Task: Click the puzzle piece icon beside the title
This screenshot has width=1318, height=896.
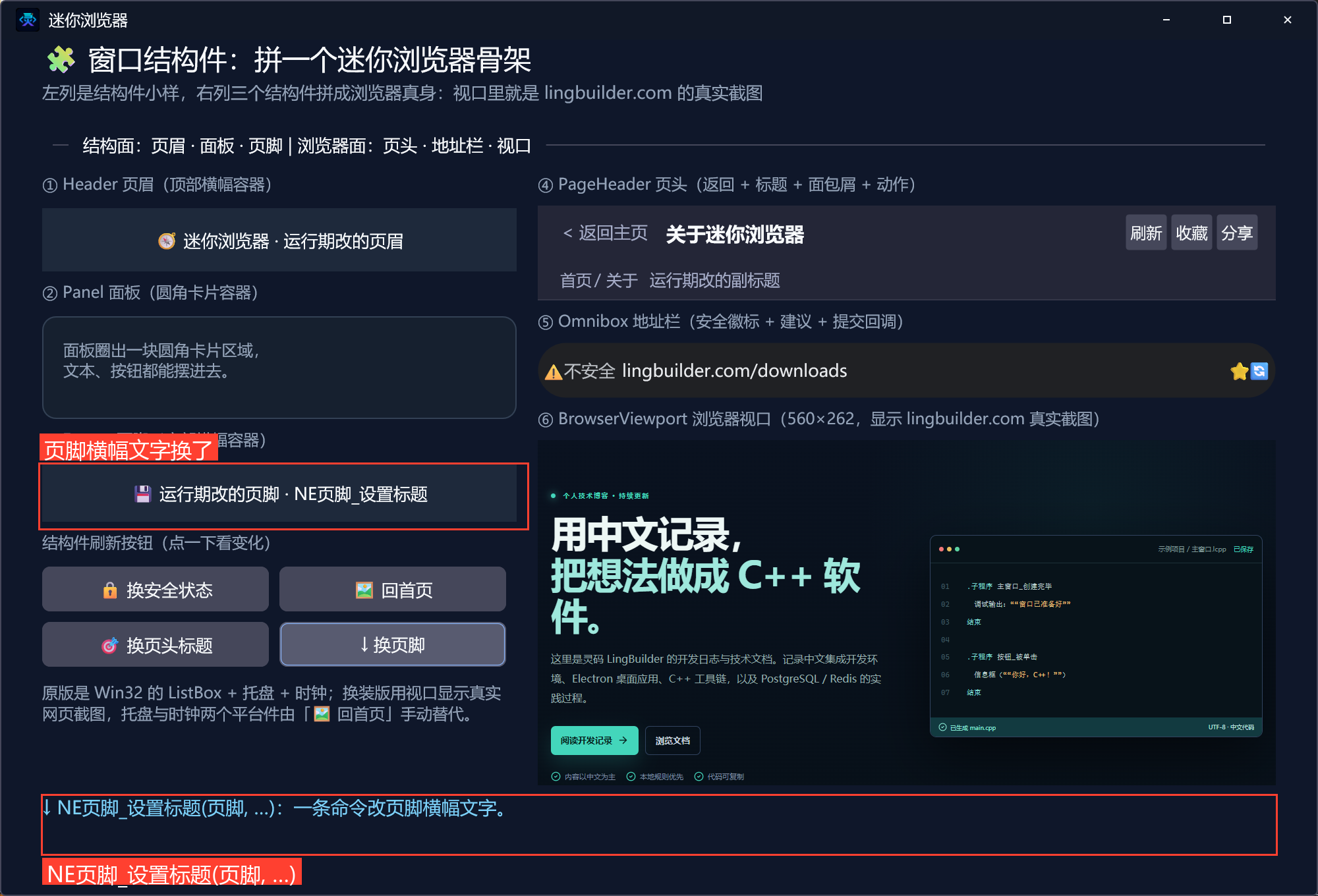Action: point(61,60)
